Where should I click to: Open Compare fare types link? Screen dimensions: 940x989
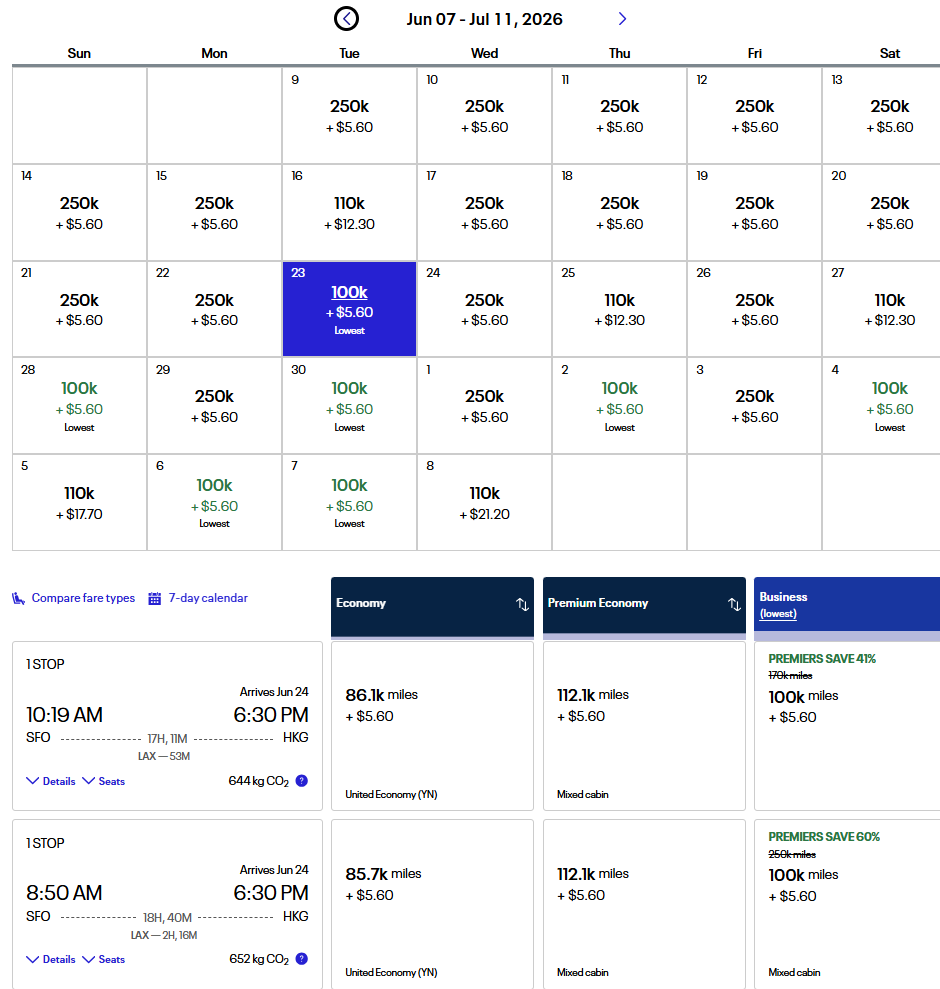[83, 598]
